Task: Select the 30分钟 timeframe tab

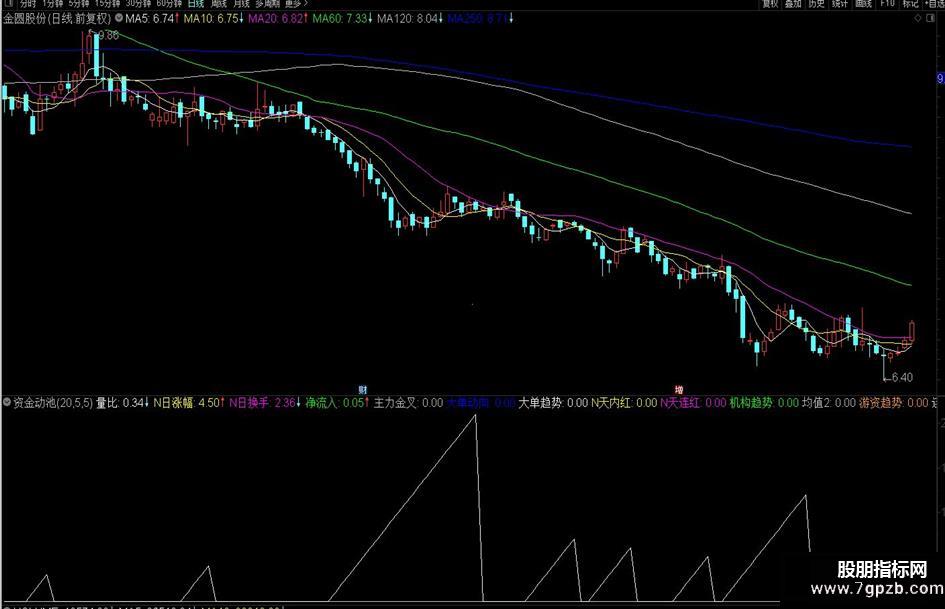Action: point(138,4)
